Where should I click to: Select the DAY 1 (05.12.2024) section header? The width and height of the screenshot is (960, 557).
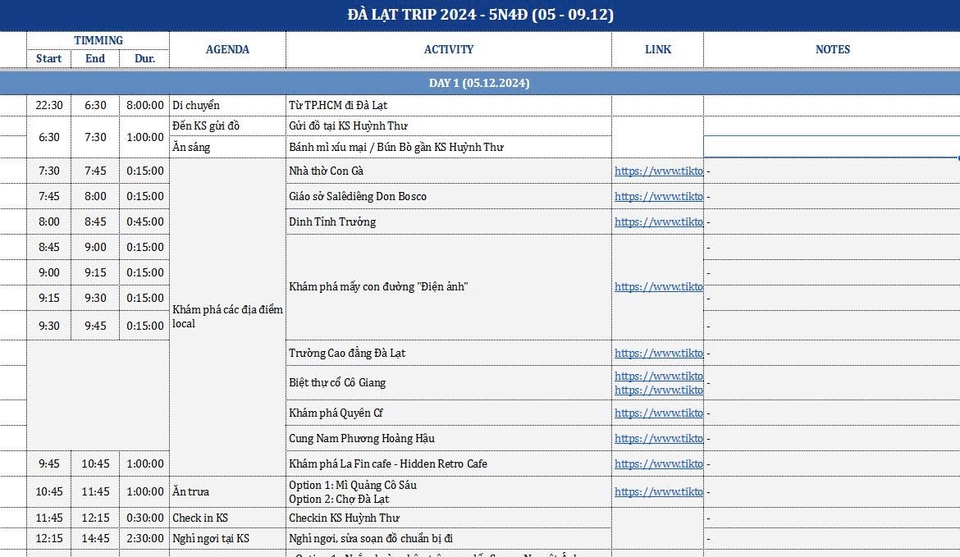point(480,82)
